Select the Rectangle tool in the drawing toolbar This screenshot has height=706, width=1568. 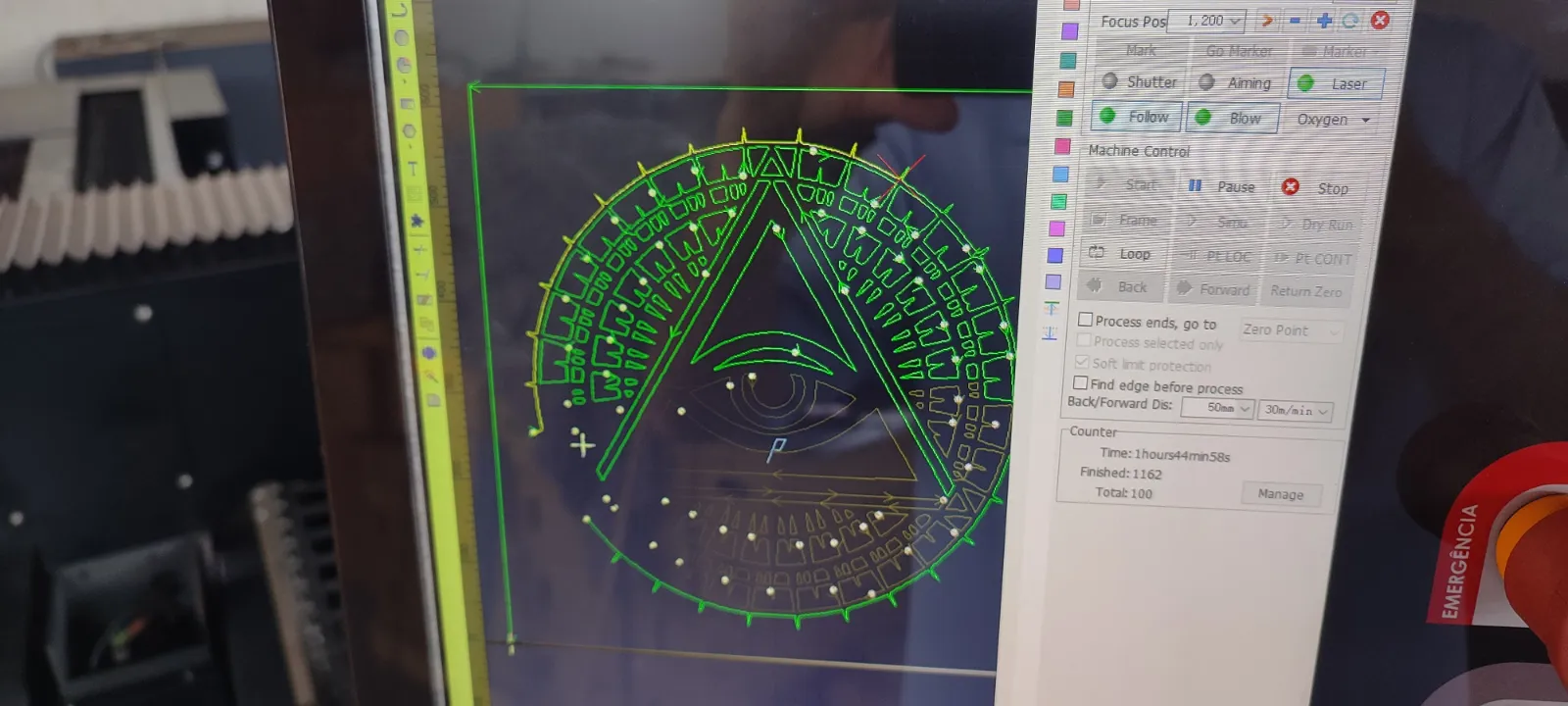tap(407, 102)
